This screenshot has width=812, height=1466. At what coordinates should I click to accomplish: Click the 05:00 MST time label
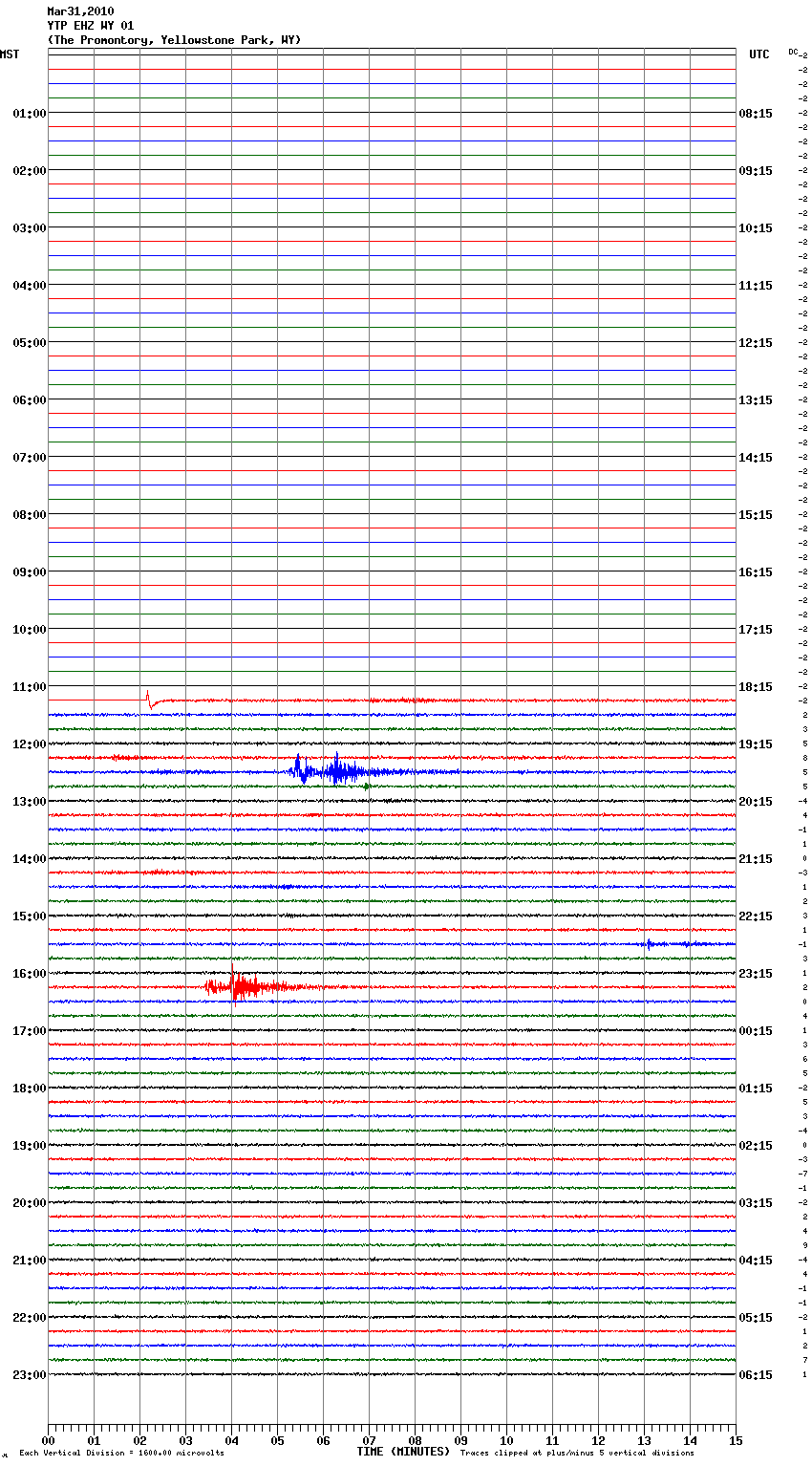(x=30, y=343)
